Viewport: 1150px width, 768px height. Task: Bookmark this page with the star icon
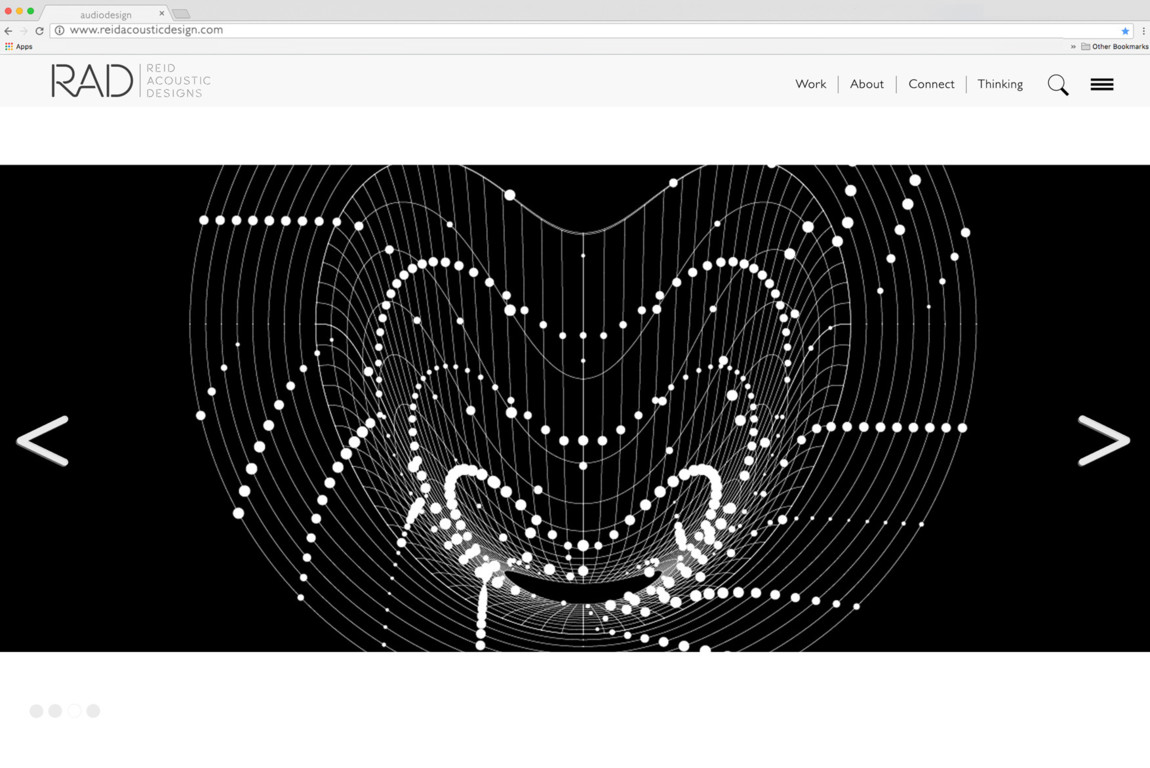pos(1125,31)
